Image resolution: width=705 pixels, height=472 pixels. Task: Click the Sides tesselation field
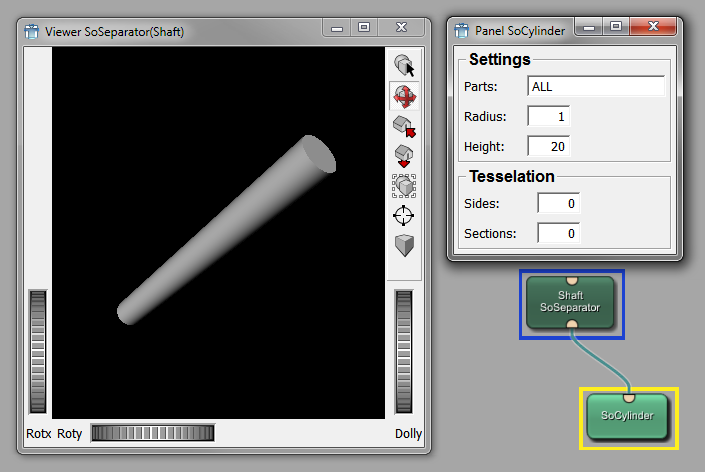tap(558, 204)
